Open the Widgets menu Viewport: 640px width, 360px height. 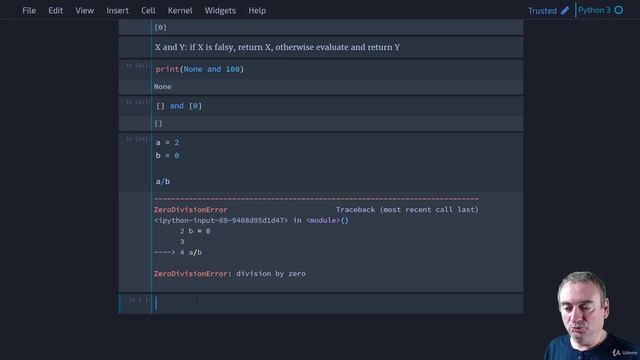tap(220, 11)
